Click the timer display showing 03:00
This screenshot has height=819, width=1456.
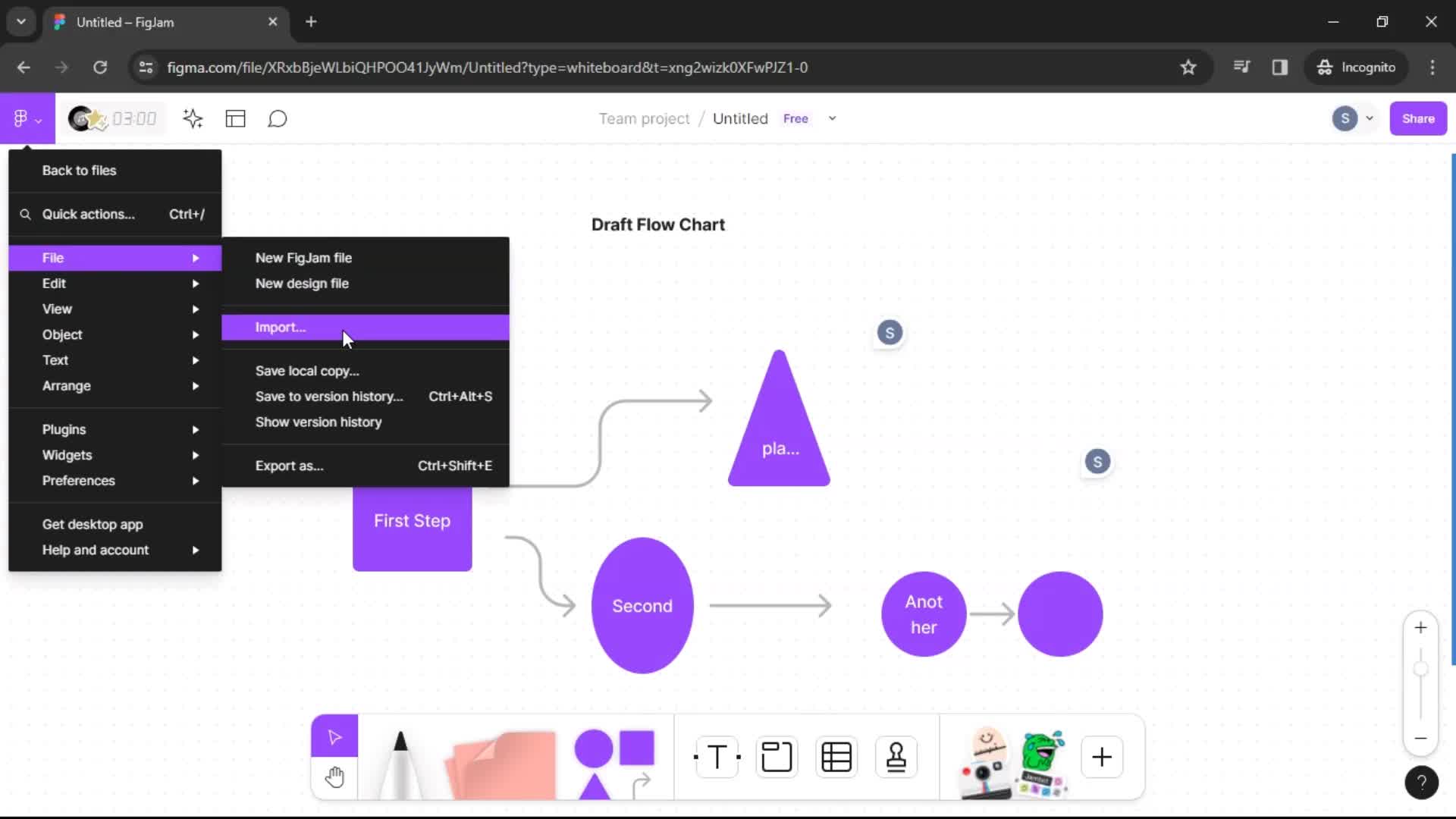[134, 119]
